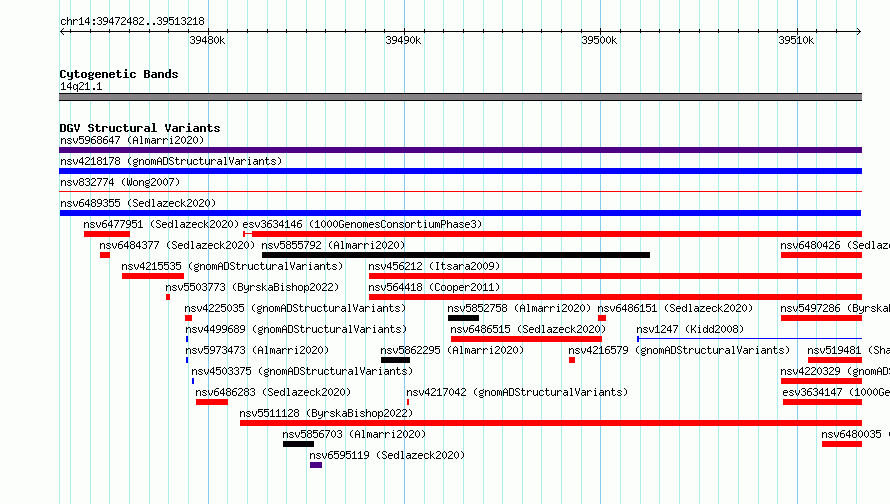Click the nsv6480035 variant label
This screenshot has width=890, height=504.
click(x=855, y=434)
